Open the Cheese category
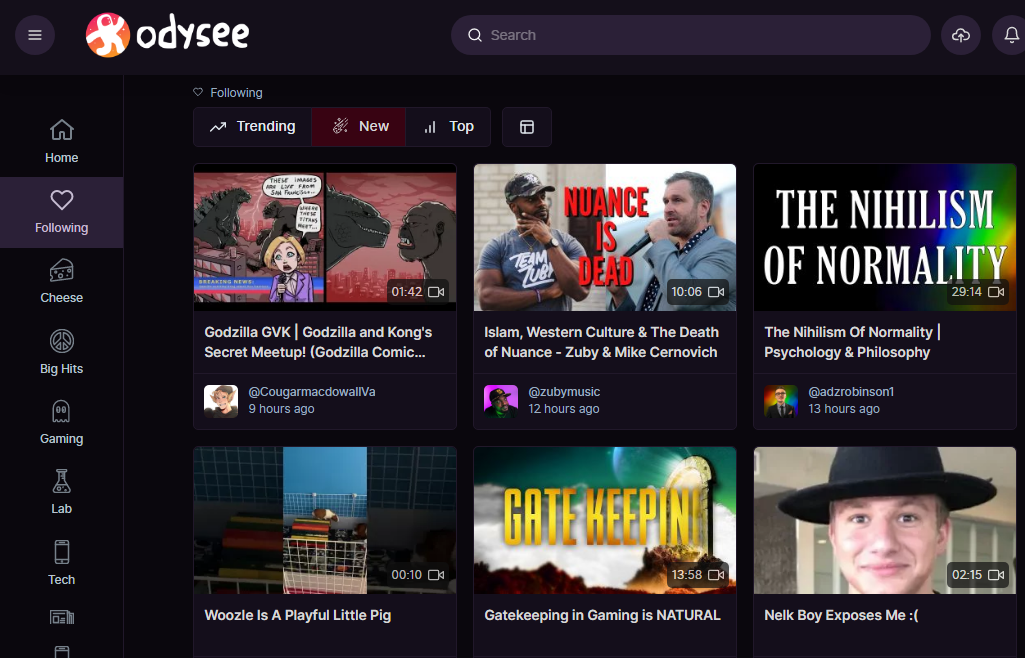Image resolution: width=1025 pixels, height=658 pixels. (61, 282)
